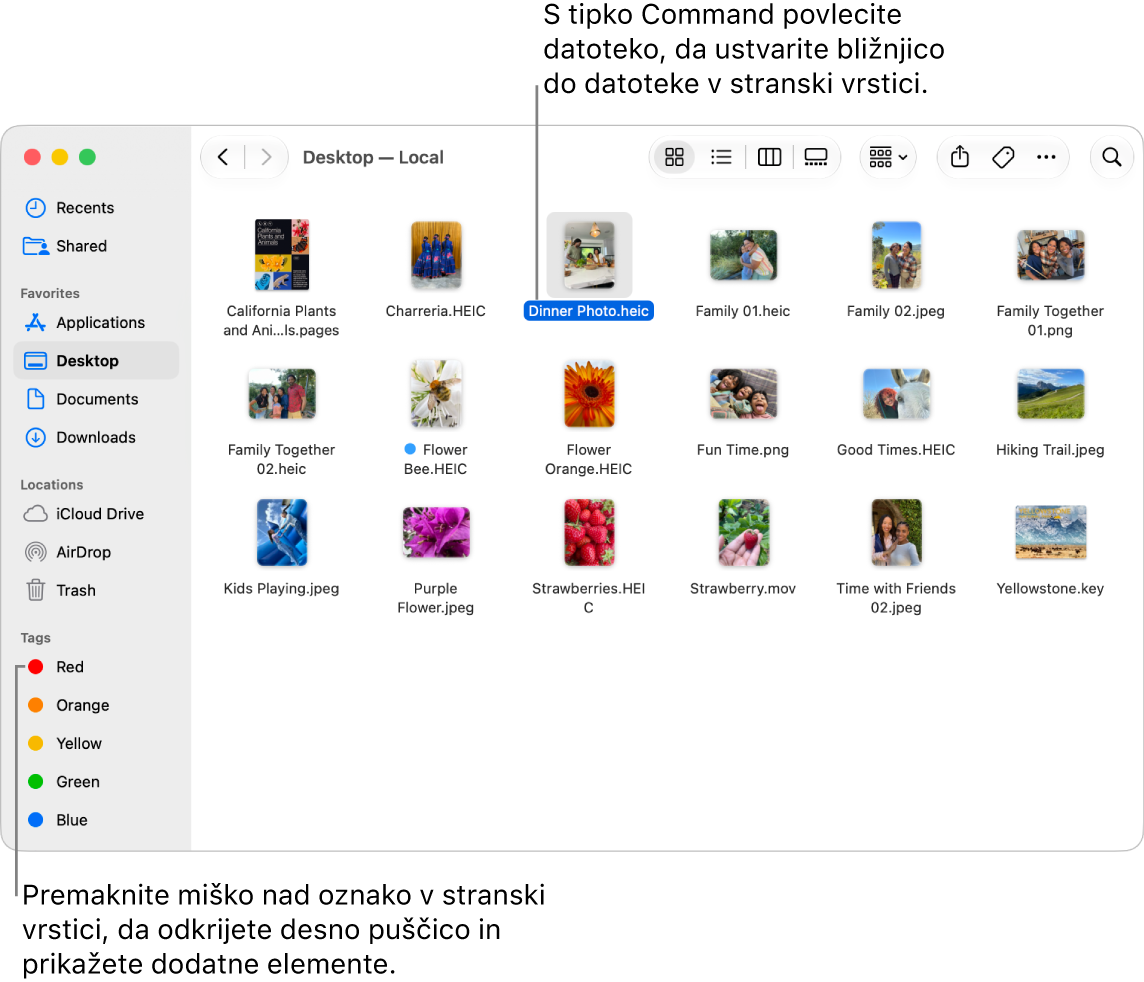Switch to column view
Image resolution: width=1144 pixels, height=982 pixels.
(x=769, y=157)
